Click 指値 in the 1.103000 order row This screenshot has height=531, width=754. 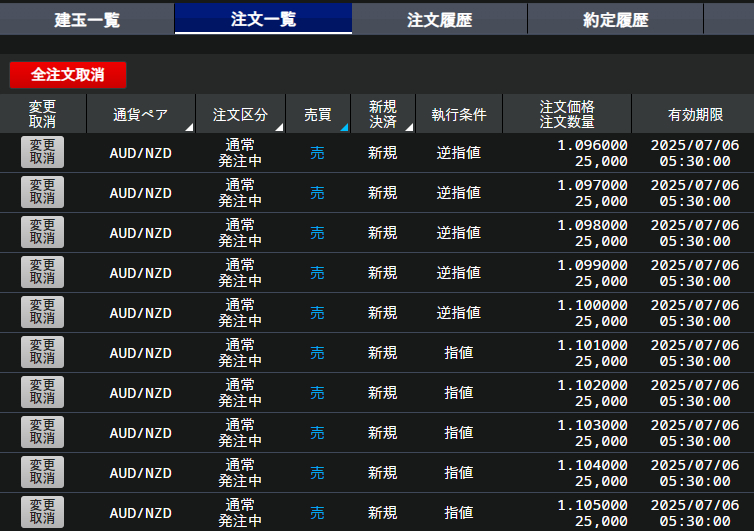point(459,432)
